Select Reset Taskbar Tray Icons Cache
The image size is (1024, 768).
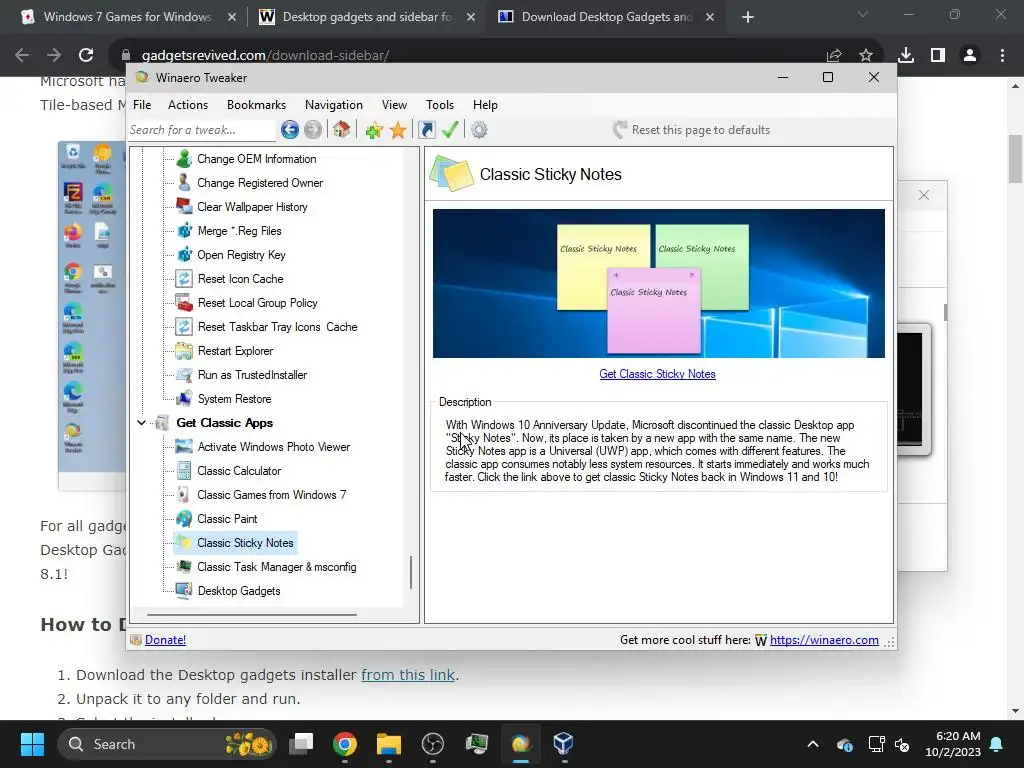278,327
